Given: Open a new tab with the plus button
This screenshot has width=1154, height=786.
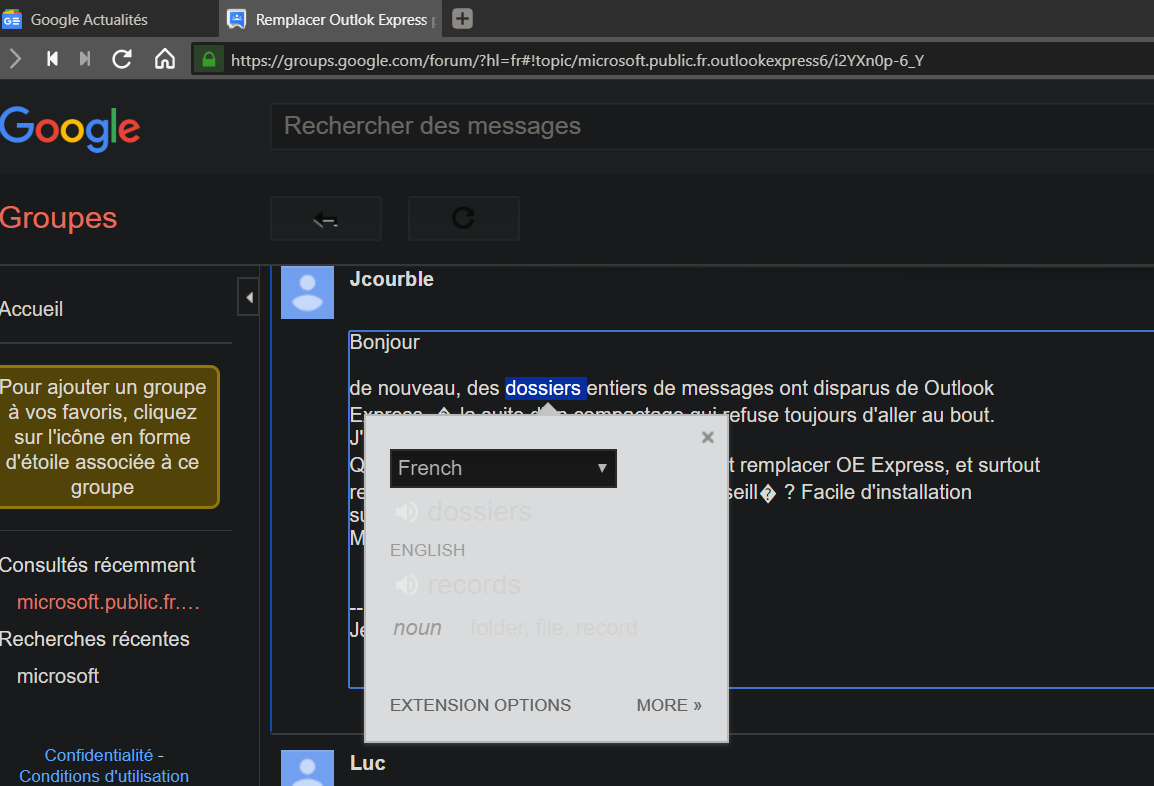Looking at the screenshot, I should pyautogui.click(x=460, y=17).
